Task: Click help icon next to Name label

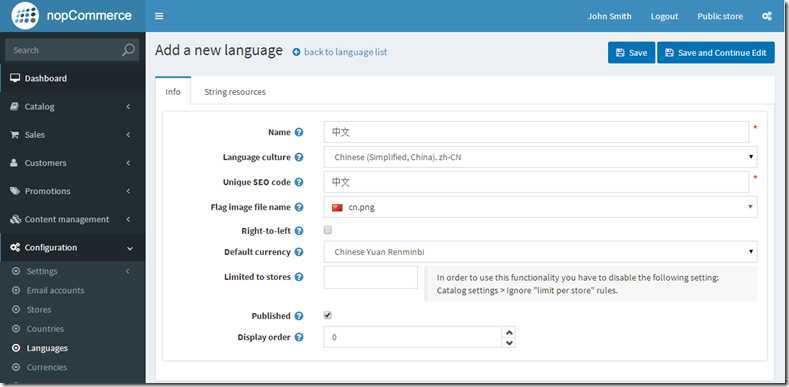Action: [x=299, y=132]
